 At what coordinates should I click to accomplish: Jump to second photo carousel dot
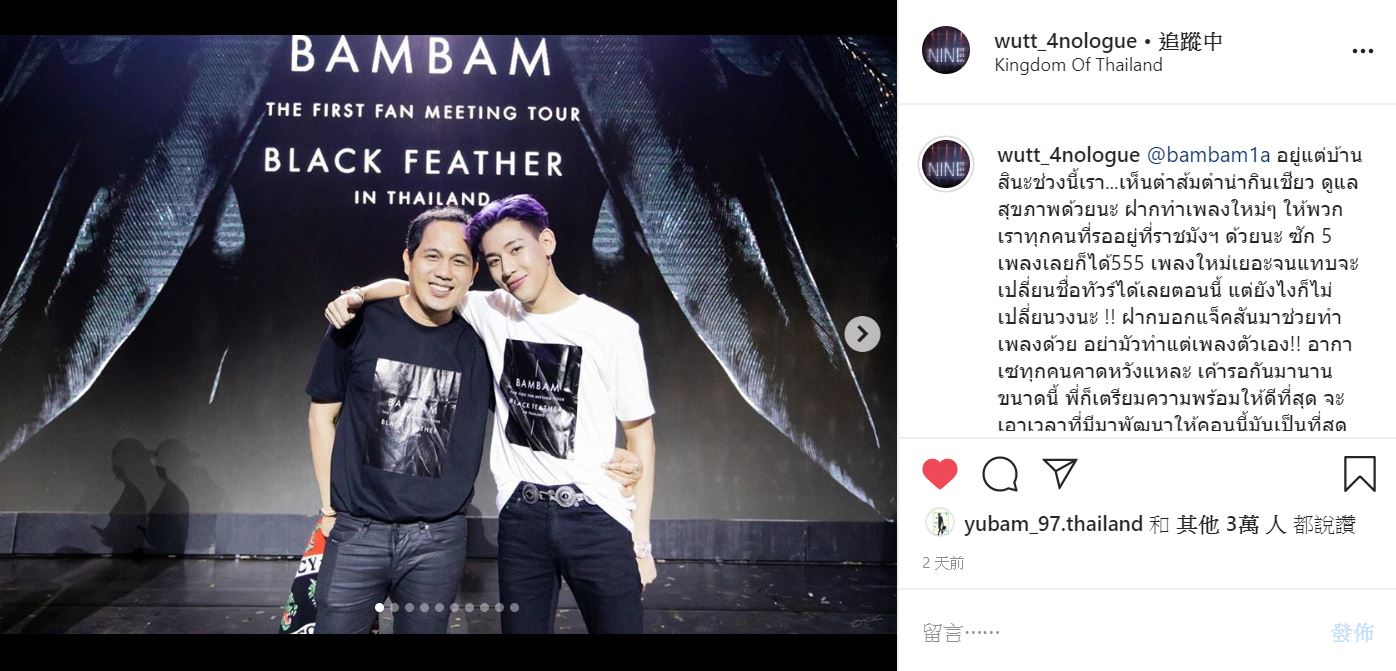point(394,607)
